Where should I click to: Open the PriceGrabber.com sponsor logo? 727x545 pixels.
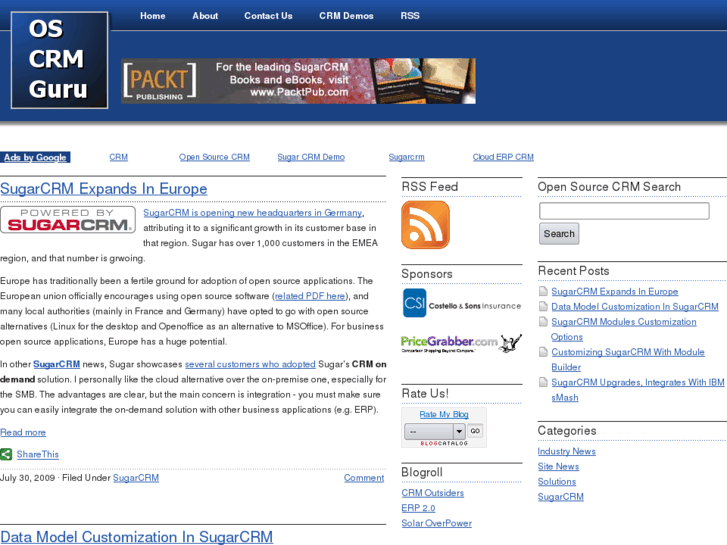[x=461, y=343]
